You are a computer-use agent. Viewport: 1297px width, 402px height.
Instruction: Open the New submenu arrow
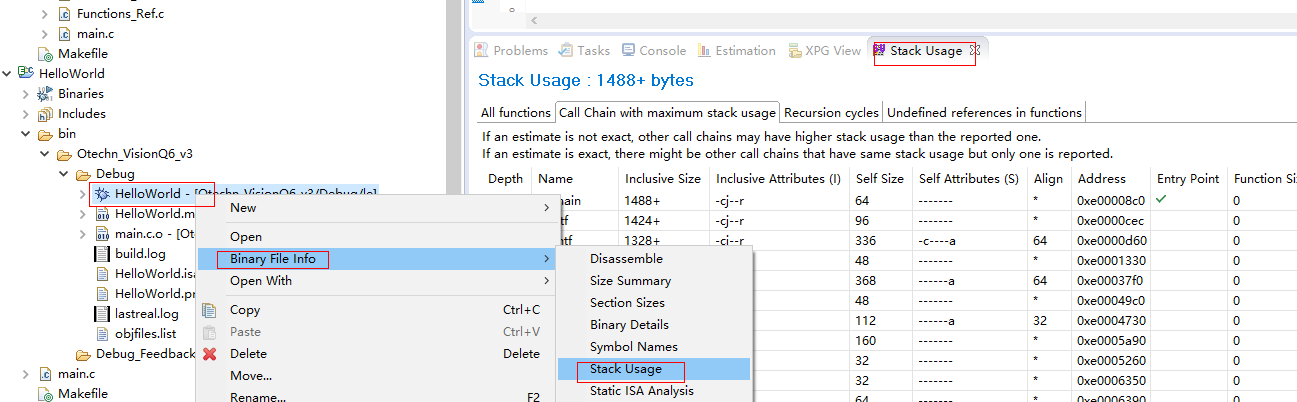tap(546, 207)
